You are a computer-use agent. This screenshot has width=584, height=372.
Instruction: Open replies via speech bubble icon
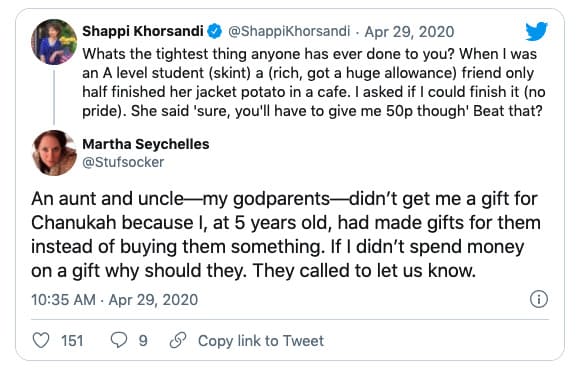(x=119, y=340)
